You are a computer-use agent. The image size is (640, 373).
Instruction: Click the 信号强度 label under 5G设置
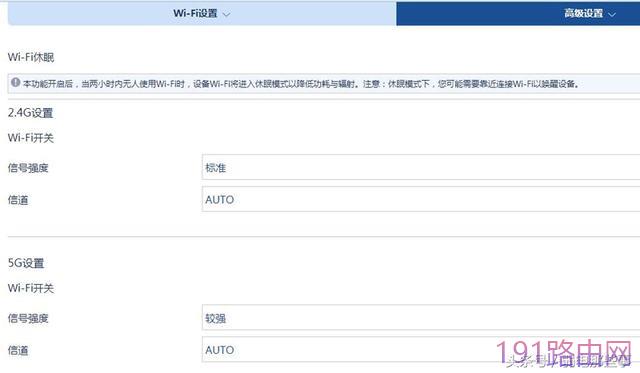pyautogui.click(x=28, y=318)
